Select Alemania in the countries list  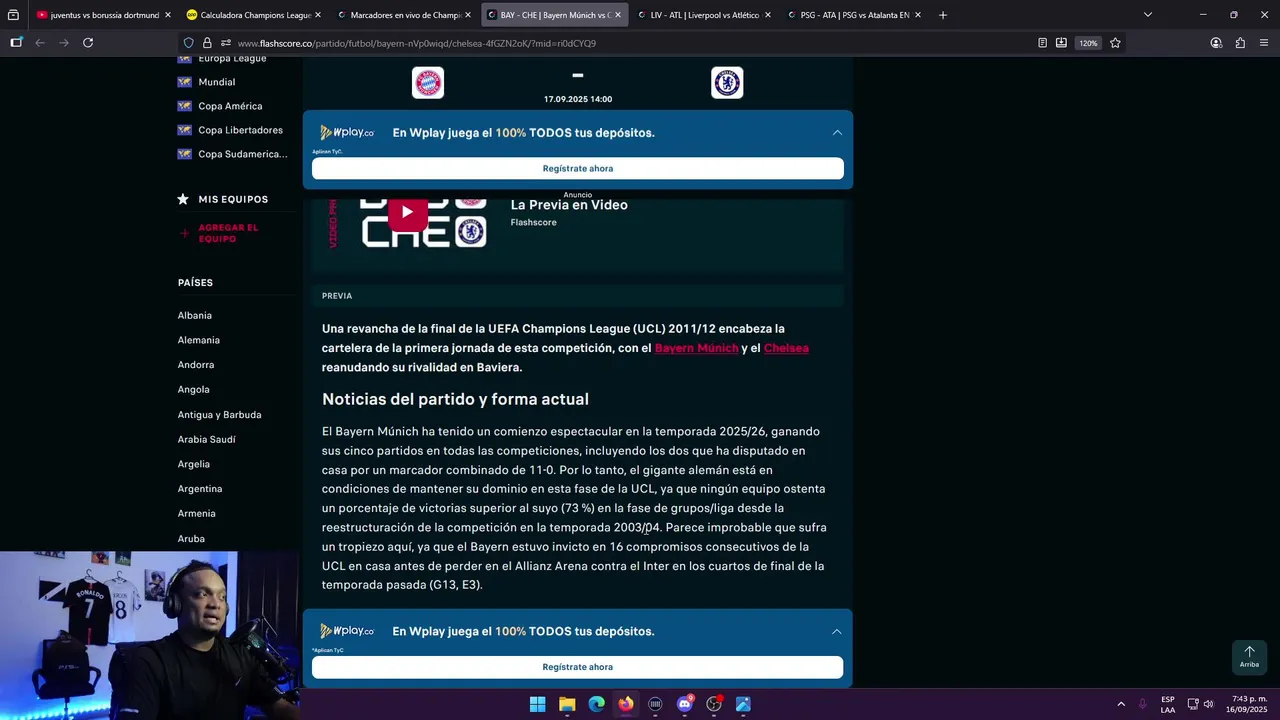pos(199,340)
